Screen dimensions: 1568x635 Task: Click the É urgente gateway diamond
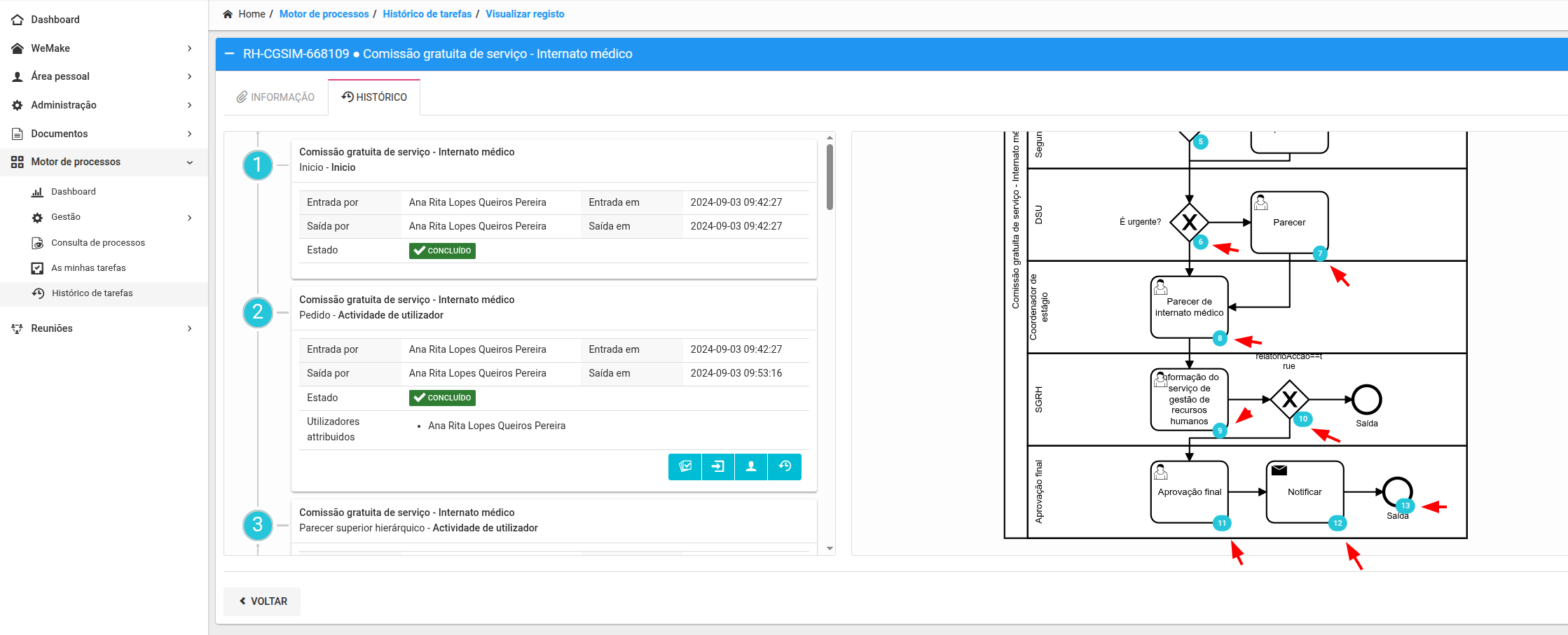(x=1189, y=223)
